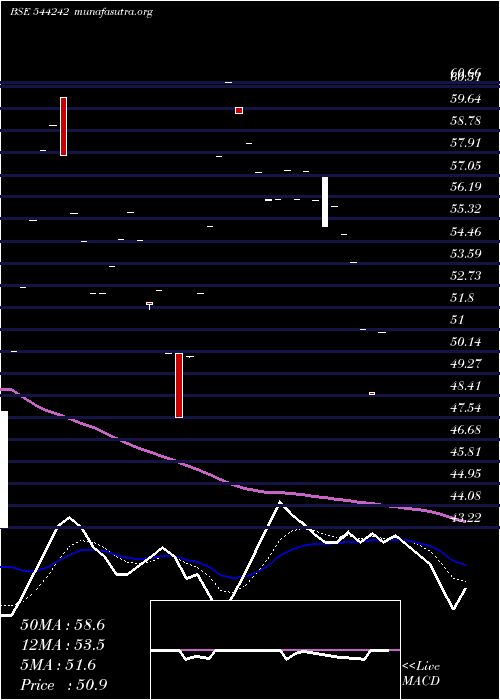The height and width of the screenshot is (700, 500).
Task: Click the 58.78 price axis label
Action: (x=466, y=121)
